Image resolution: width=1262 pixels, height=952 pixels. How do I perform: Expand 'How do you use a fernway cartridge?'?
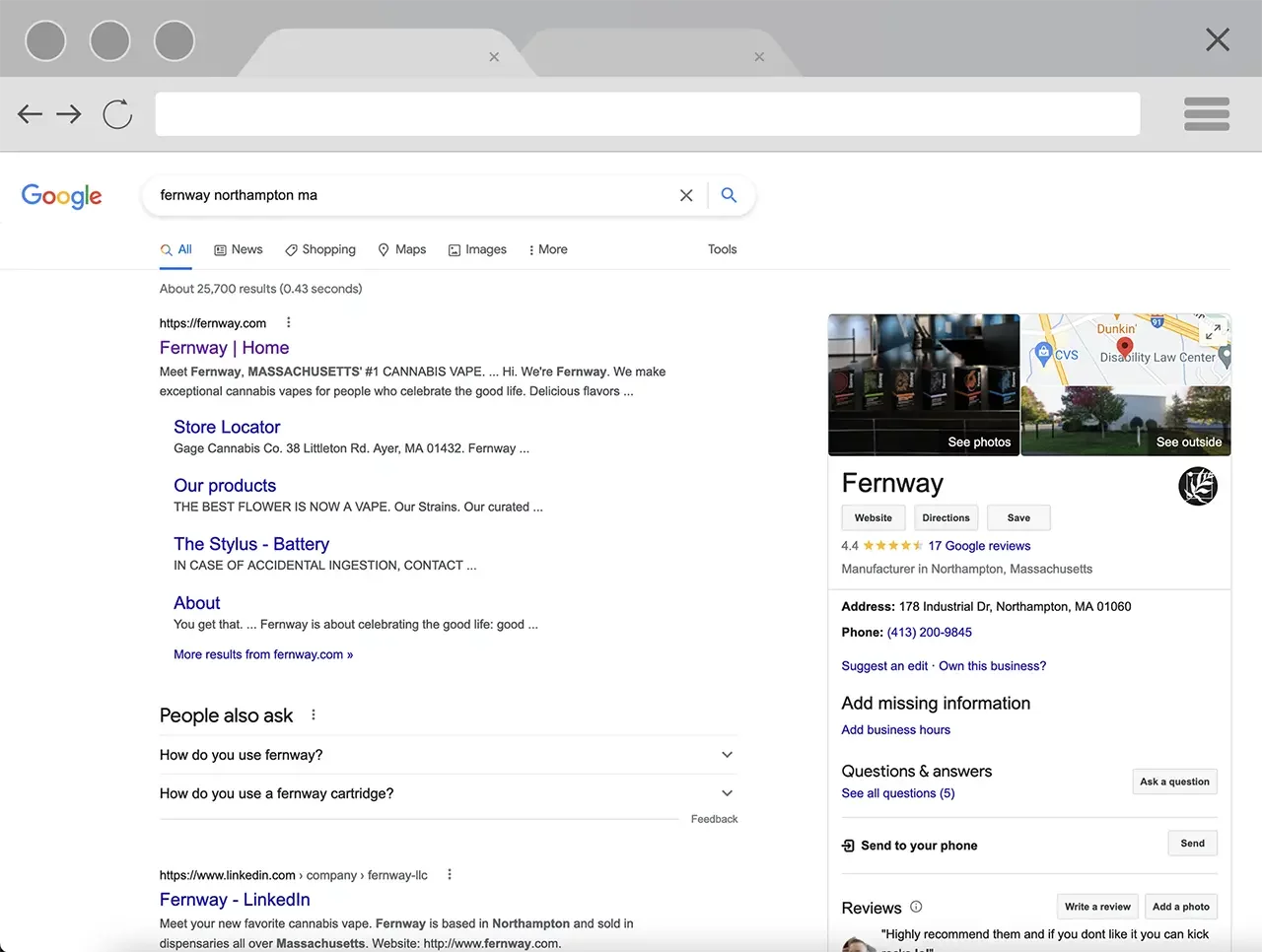point(449,793)
